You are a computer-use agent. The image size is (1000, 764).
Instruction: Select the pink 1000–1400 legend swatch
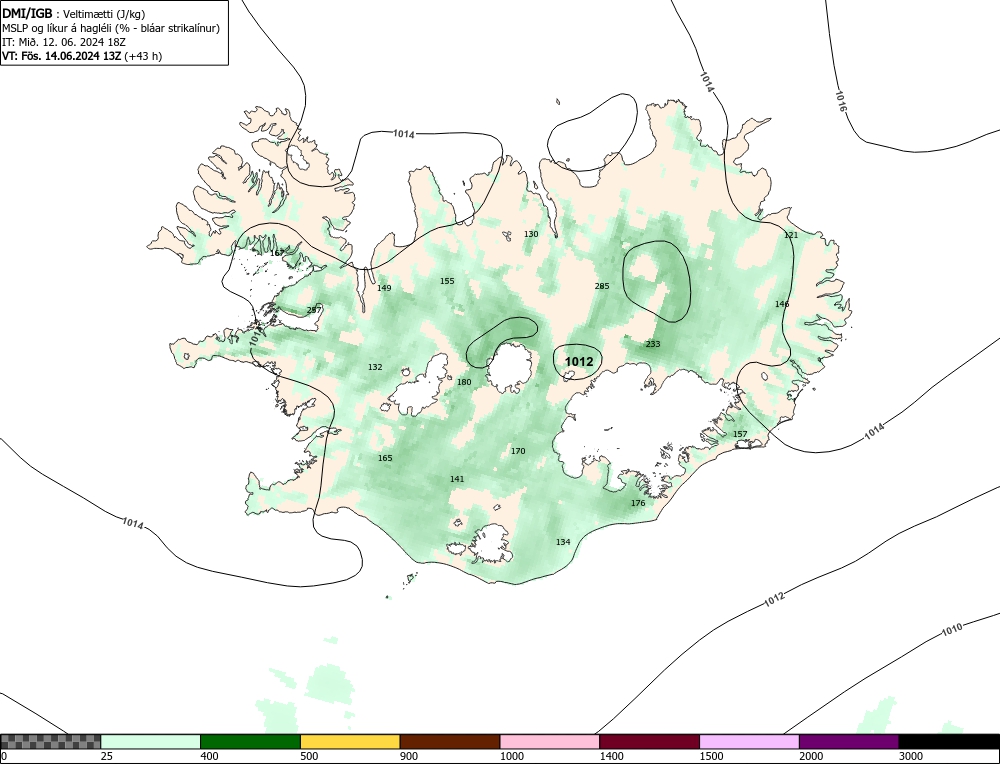[550, 741]
